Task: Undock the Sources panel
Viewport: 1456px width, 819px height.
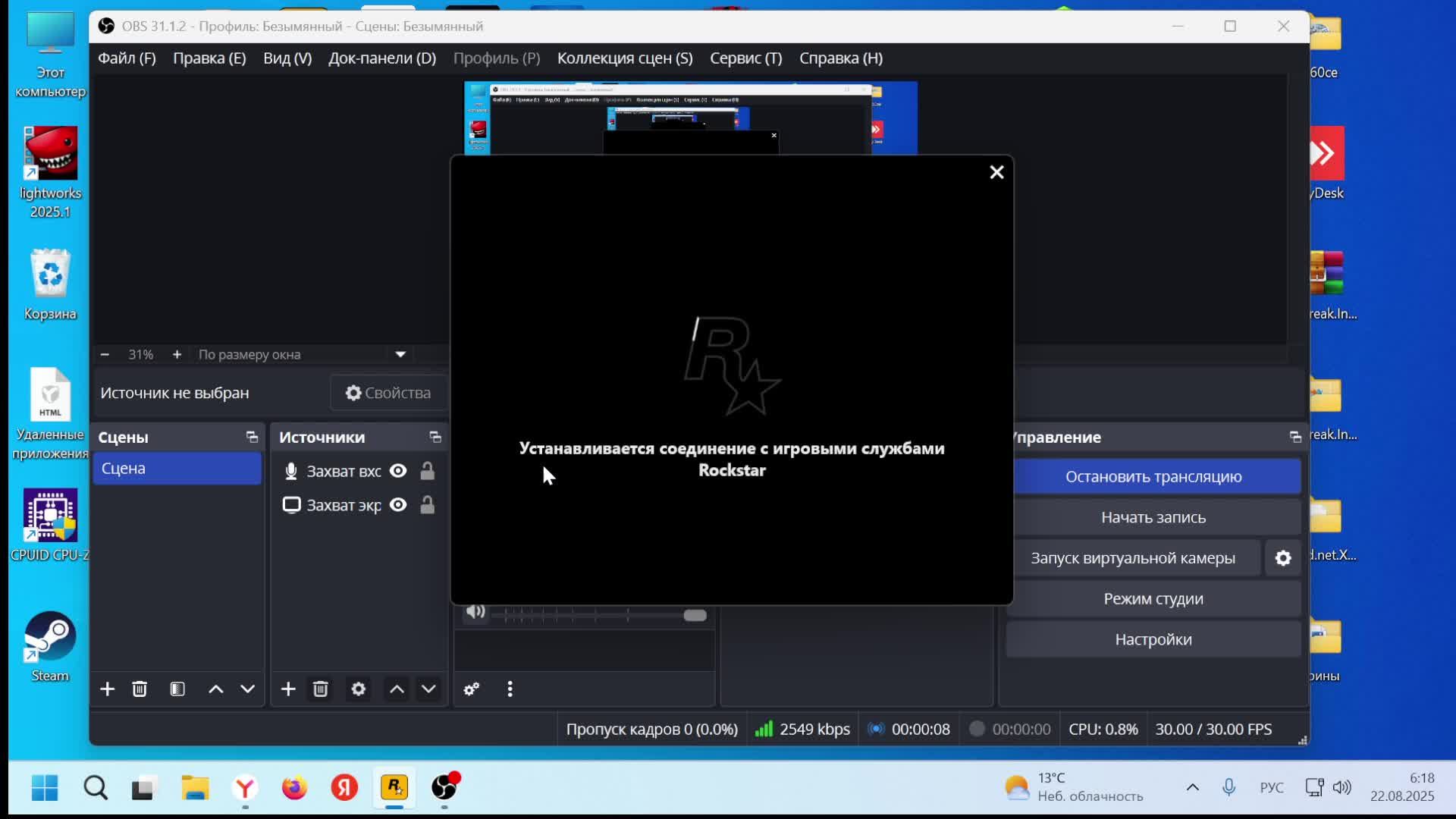Action: pos(435,437)
